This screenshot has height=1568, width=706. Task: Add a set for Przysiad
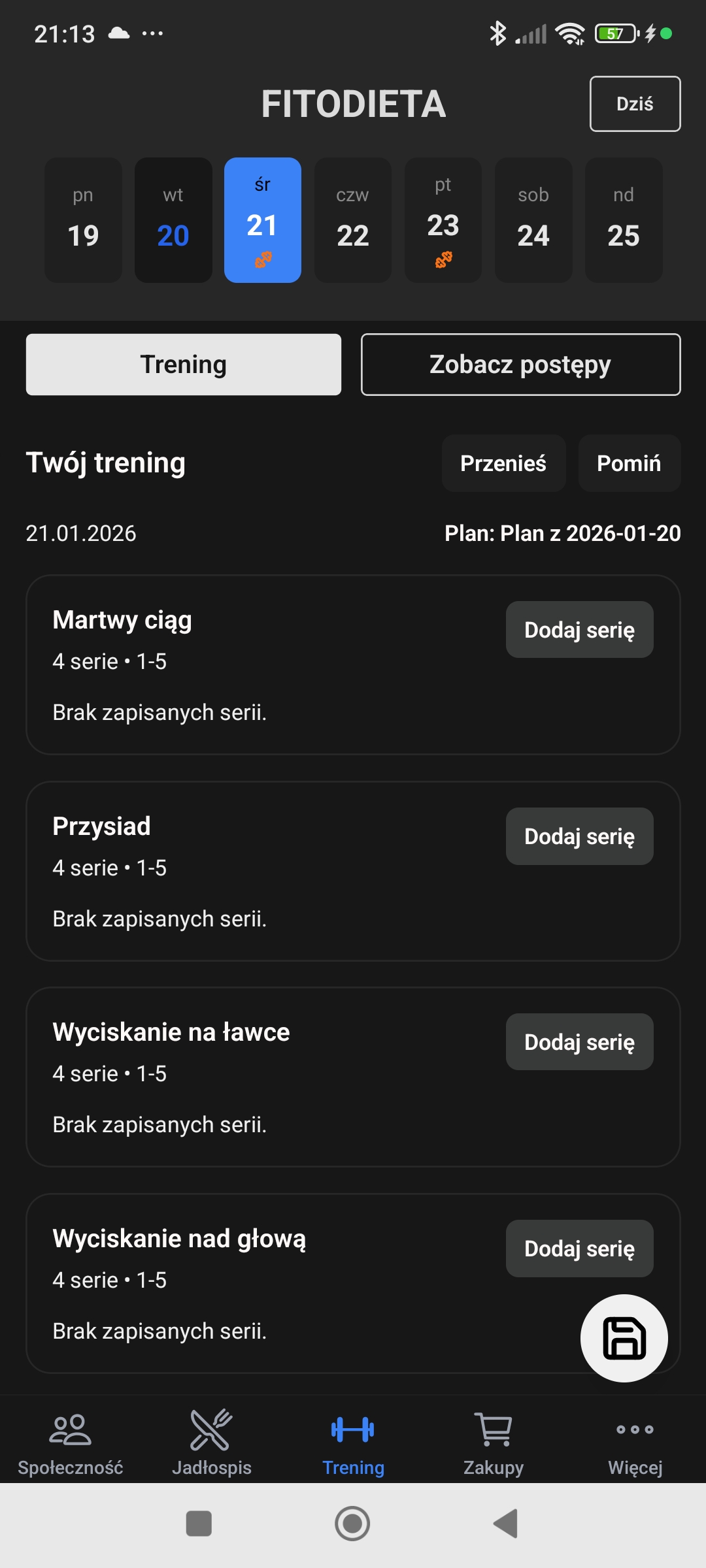(x=579, y=836)
